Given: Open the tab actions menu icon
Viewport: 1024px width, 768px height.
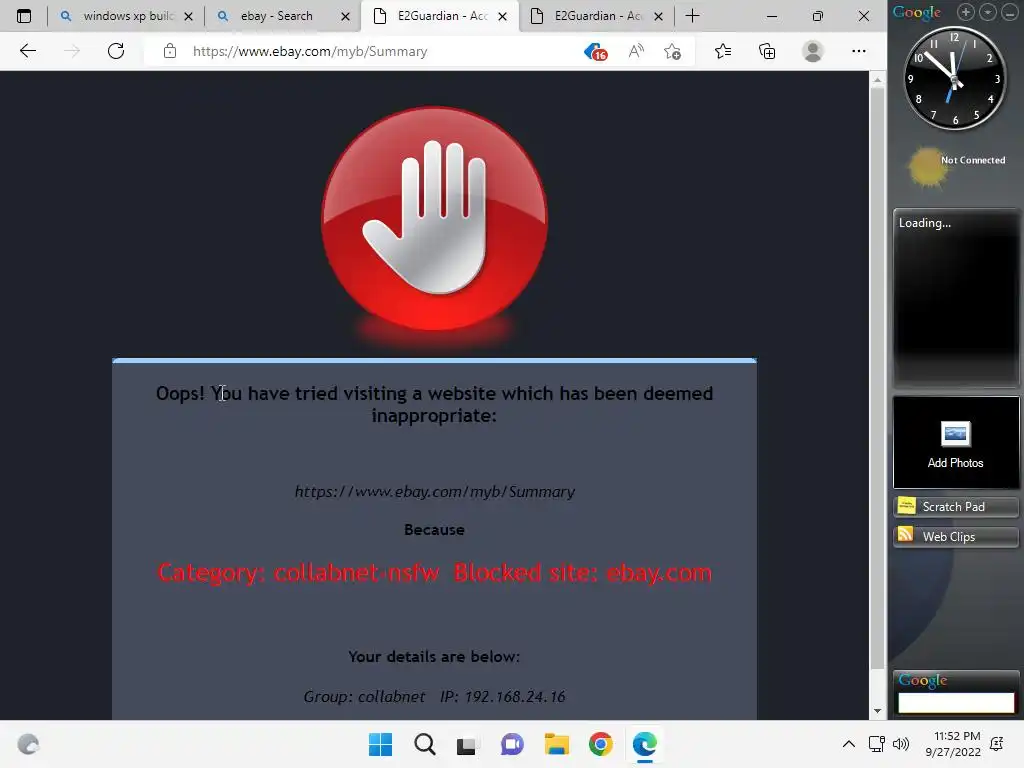Looking at the screenshot, I should pyautogui.click(x=24, y=16).
